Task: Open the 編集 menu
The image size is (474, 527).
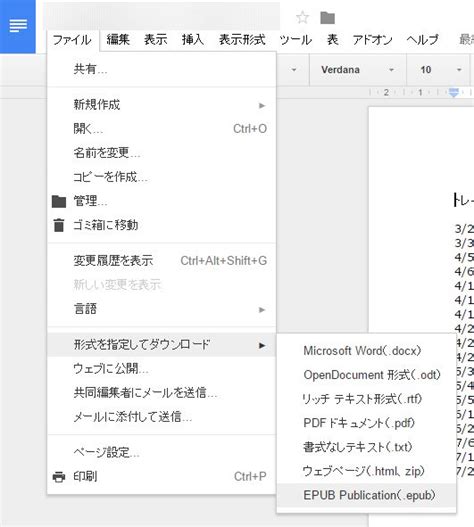Action: (x=118, y=40)
